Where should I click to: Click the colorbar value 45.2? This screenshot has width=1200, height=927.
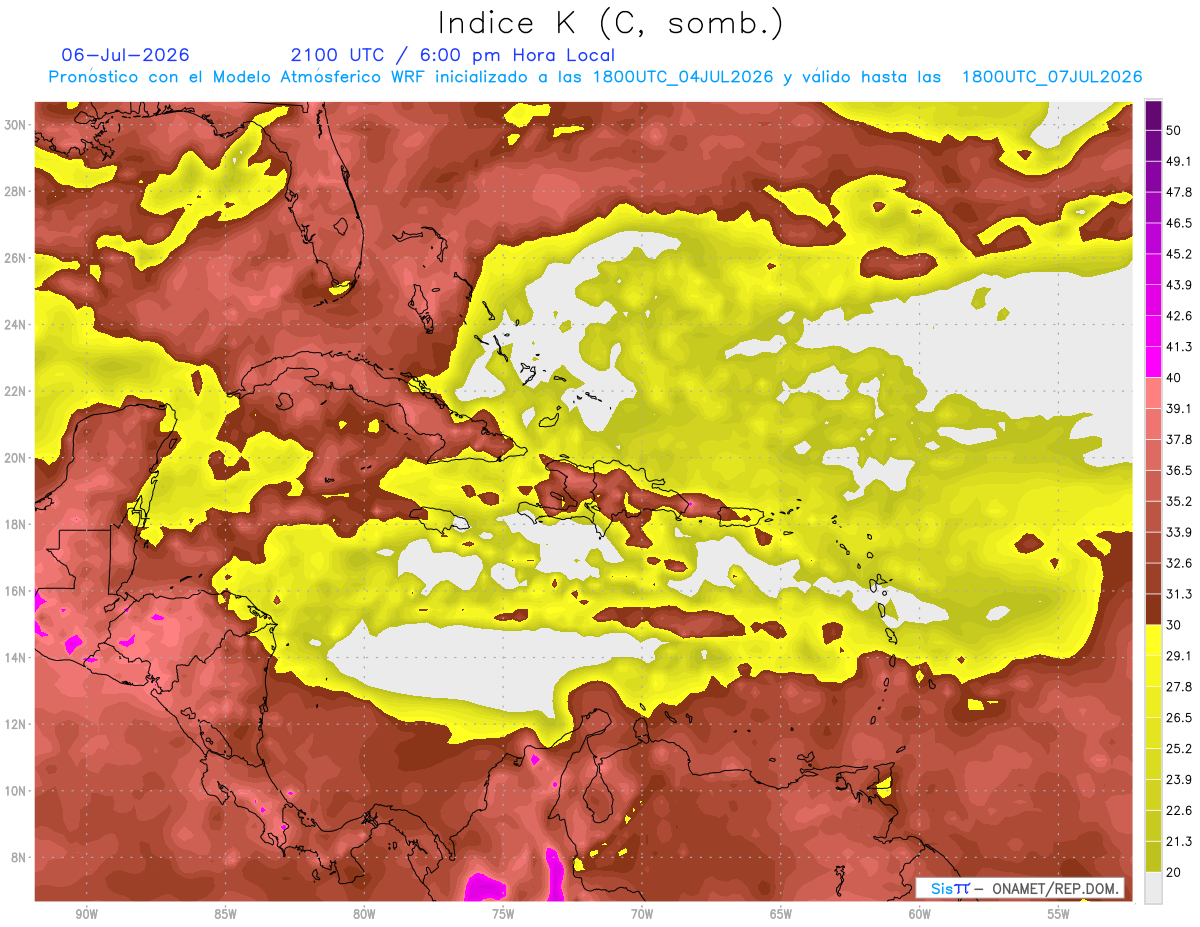(x=1179, y=254)
